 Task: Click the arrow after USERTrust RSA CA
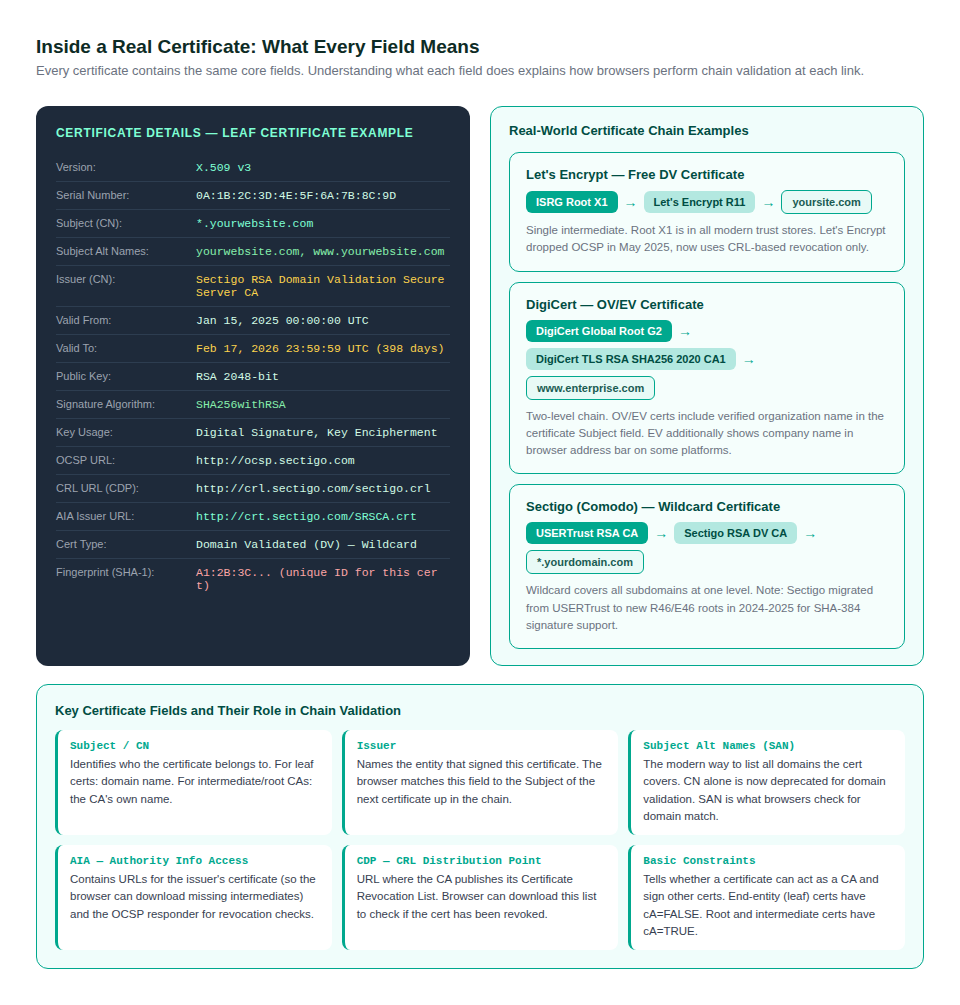click(661, 535)
